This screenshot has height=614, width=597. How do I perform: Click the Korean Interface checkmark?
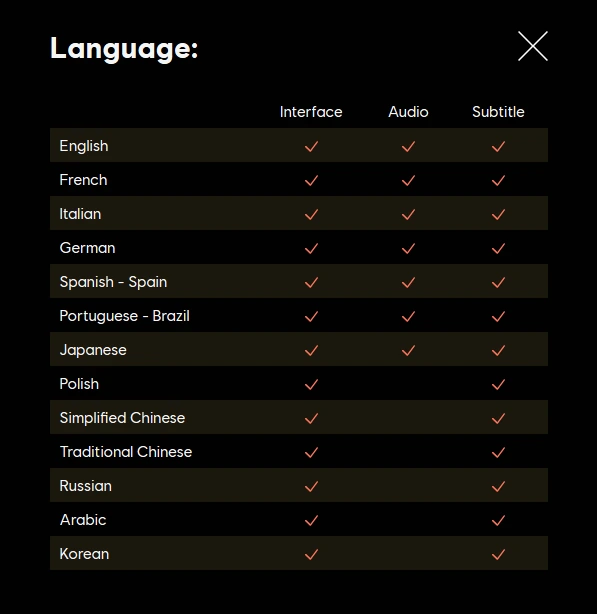(312, 554)
